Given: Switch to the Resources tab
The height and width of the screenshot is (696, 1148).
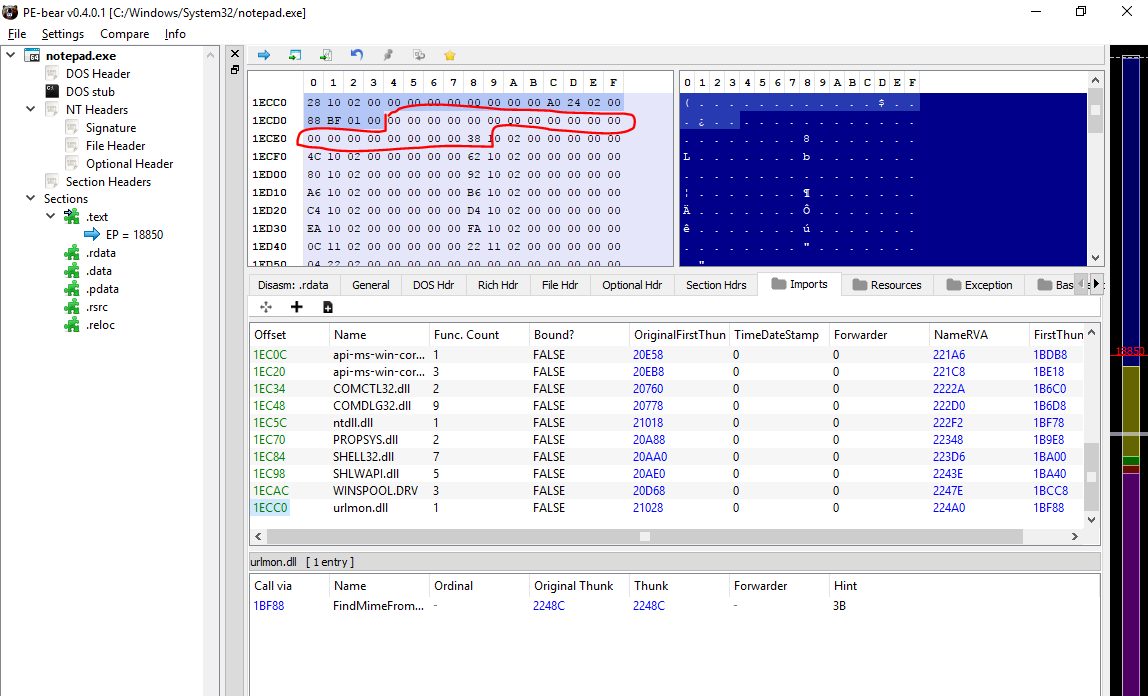Looking at the screenshot, I should (x=886, y=285).
